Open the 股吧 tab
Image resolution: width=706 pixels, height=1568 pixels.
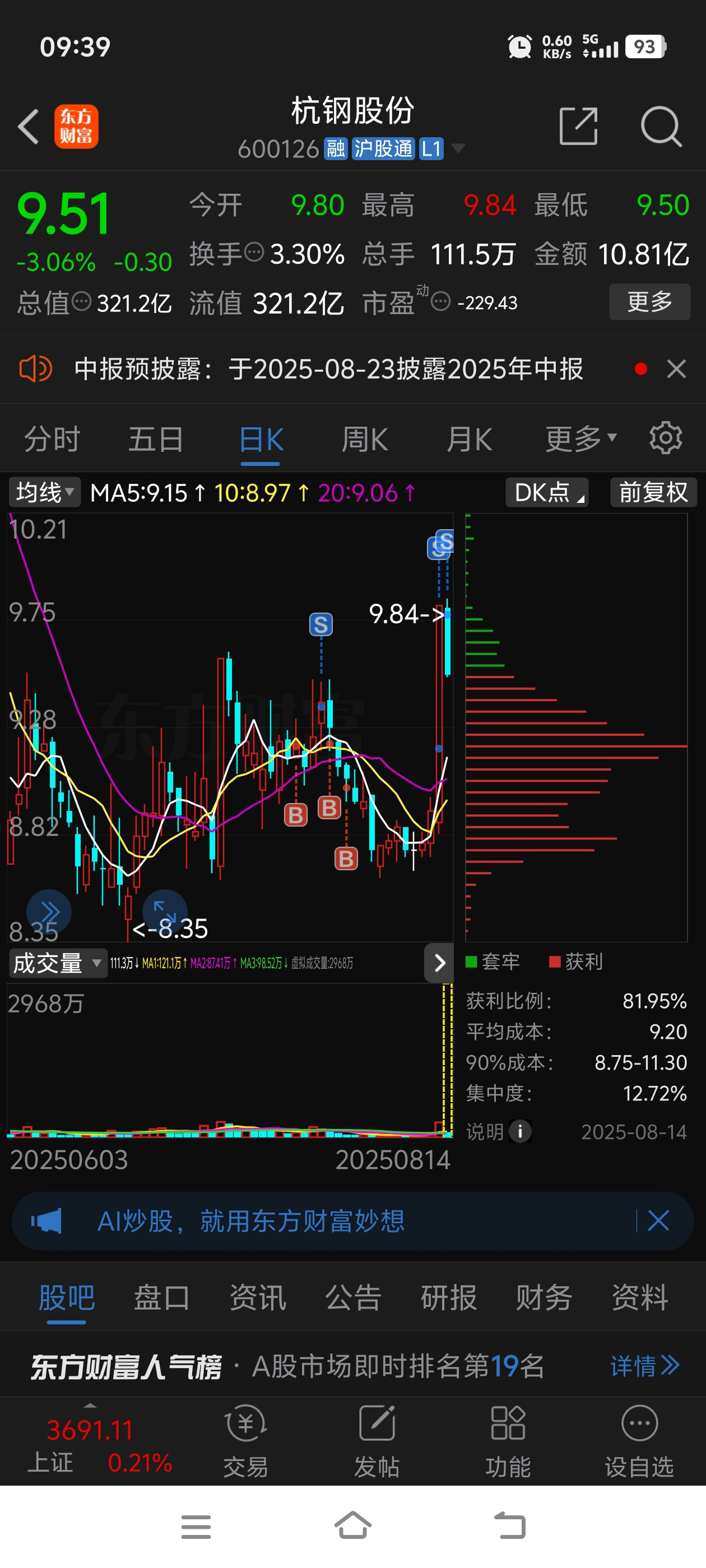point(66,1297)
